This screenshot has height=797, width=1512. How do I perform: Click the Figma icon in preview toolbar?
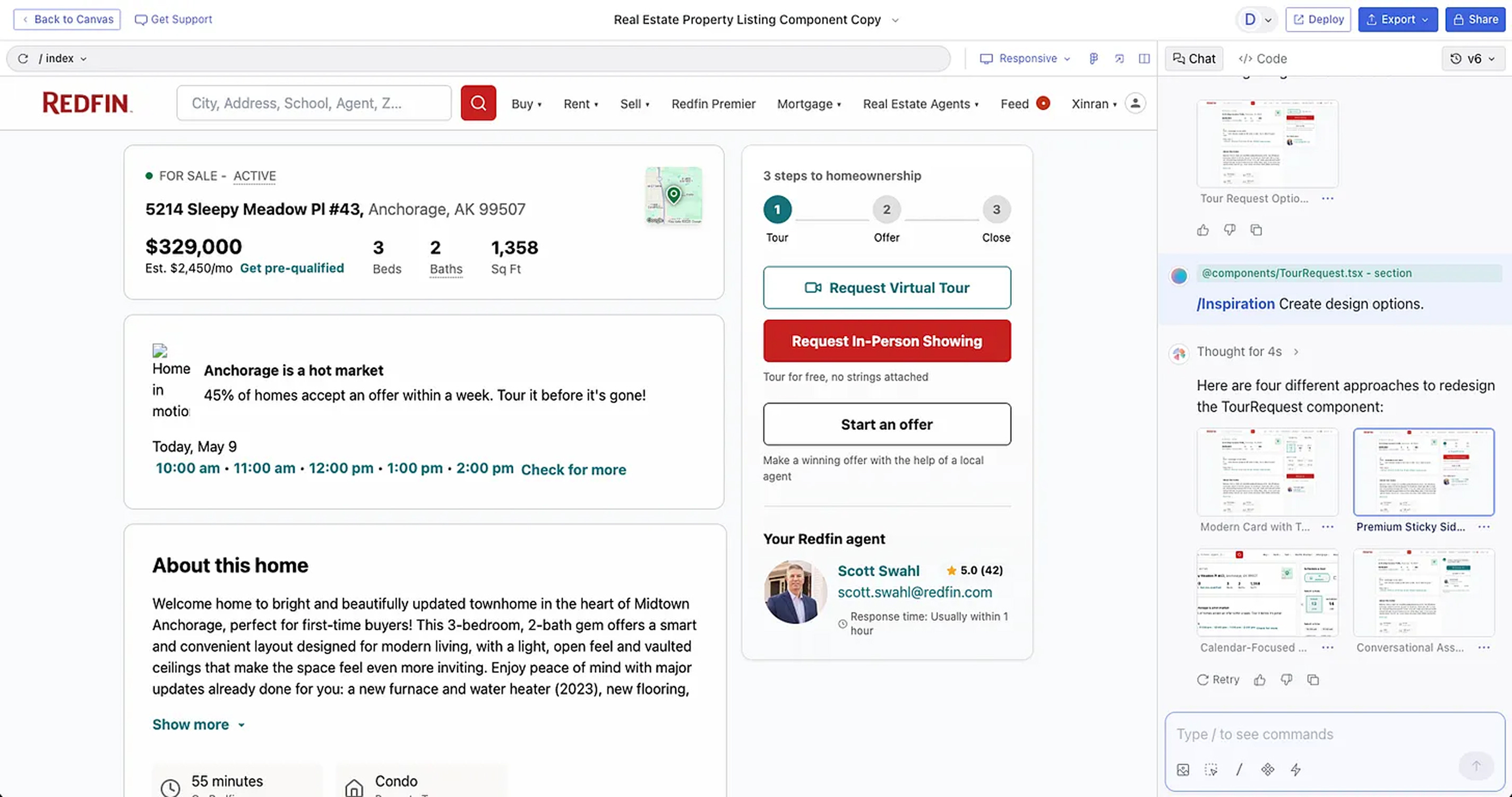tap(1093, 59)
